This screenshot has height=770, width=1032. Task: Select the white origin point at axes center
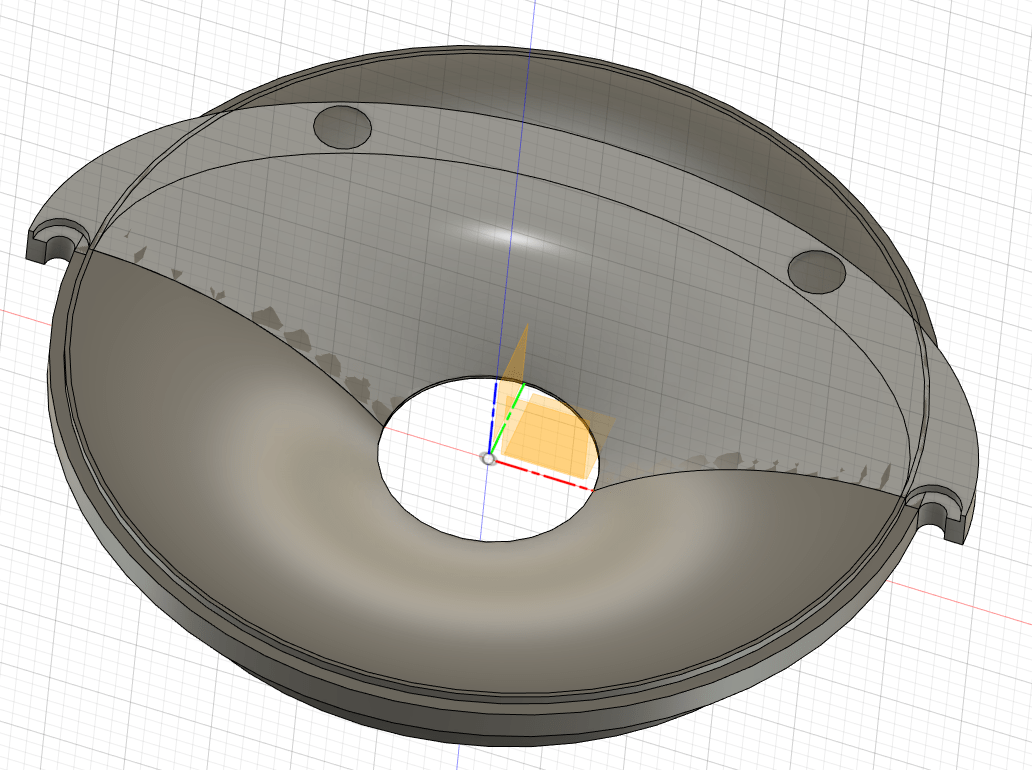488,459
